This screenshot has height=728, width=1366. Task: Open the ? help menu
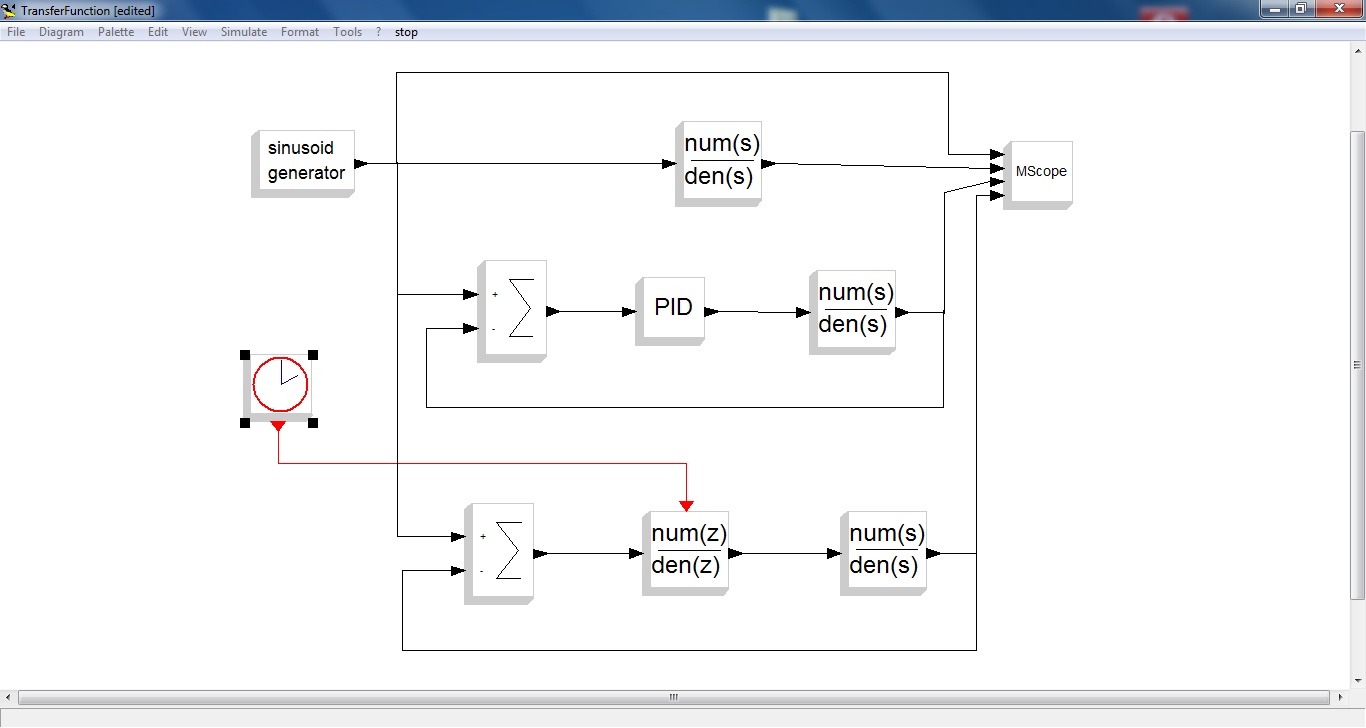pos(379,32)
